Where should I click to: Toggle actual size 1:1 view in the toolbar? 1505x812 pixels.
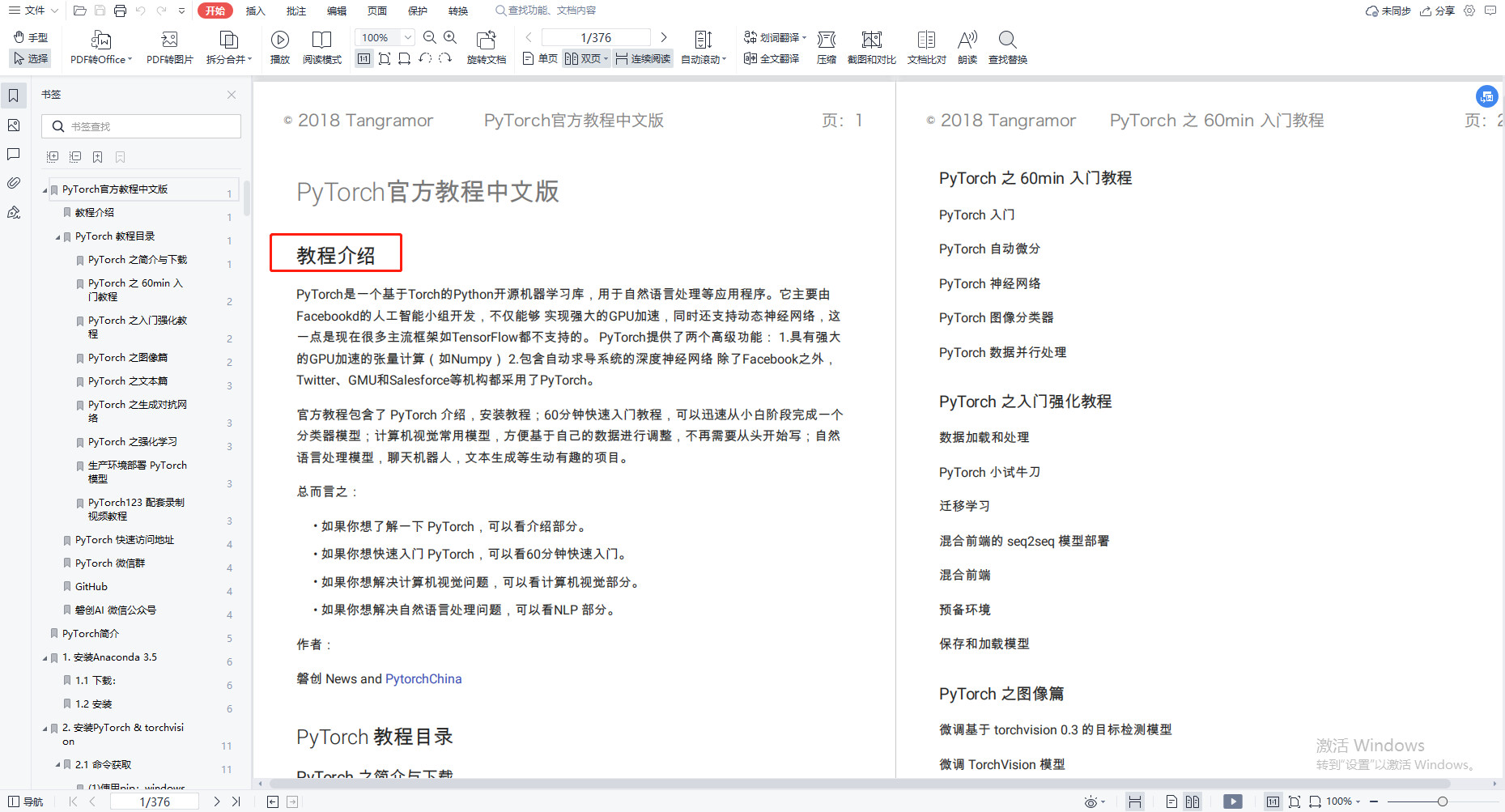click(364, 58)
